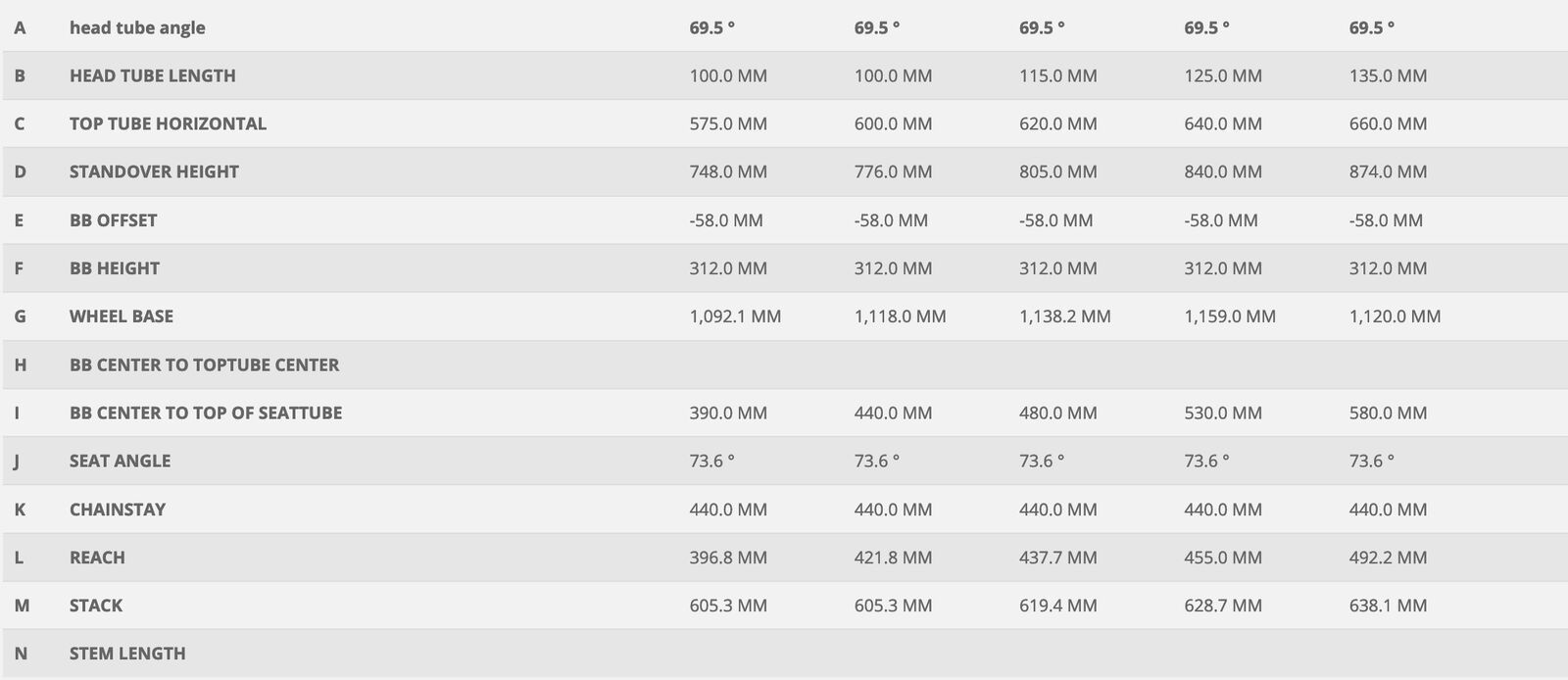The height and width of the screenshot is (680, 1568).
Task: Select the STANDOVER HEIGHT row label
Action: pyautogui.click(x=154, y=171)
